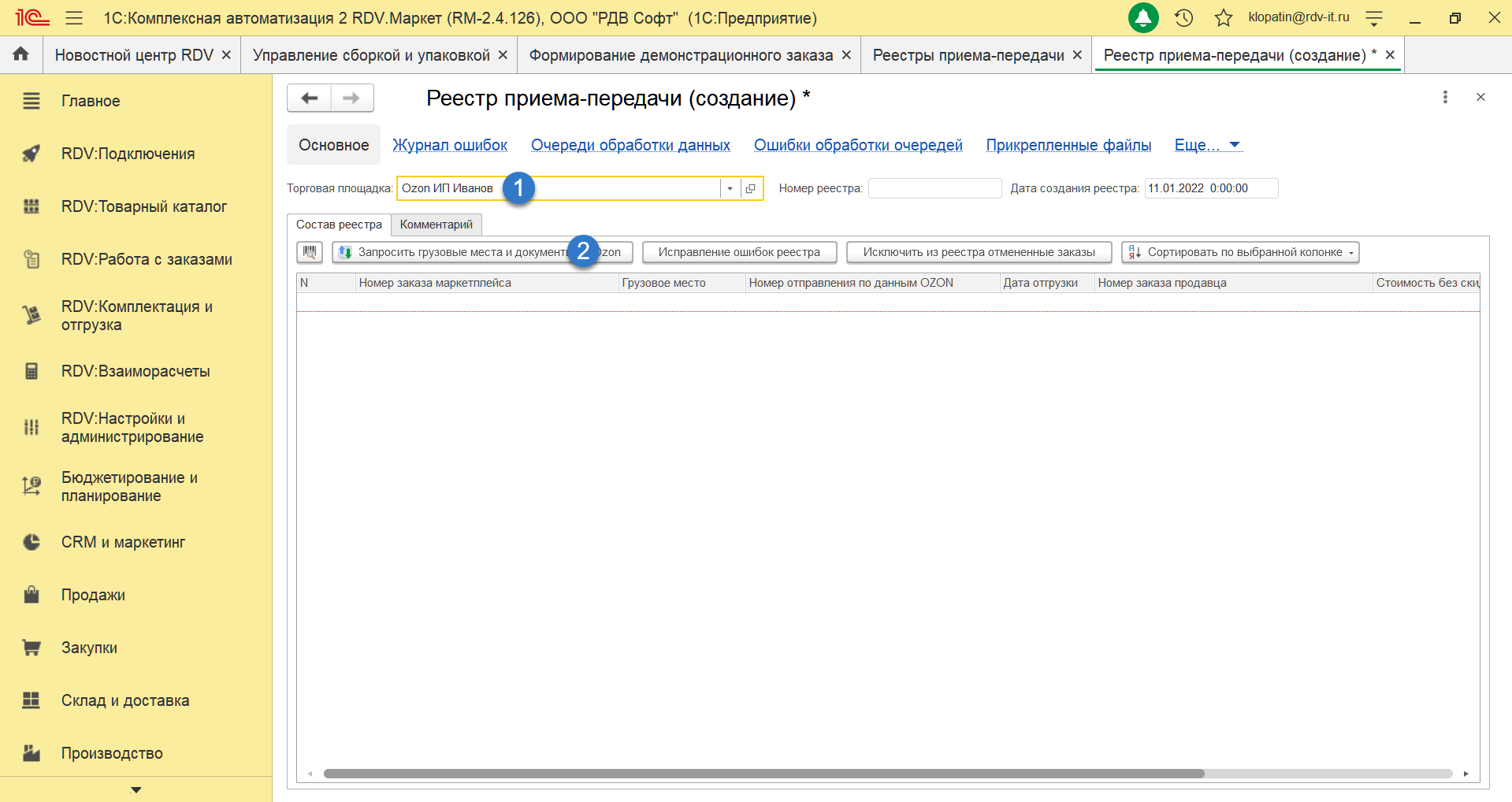The height and width of the screenshot is (802, 1512).
Task: Open the three-dot more options menu
Action: 1444,97
